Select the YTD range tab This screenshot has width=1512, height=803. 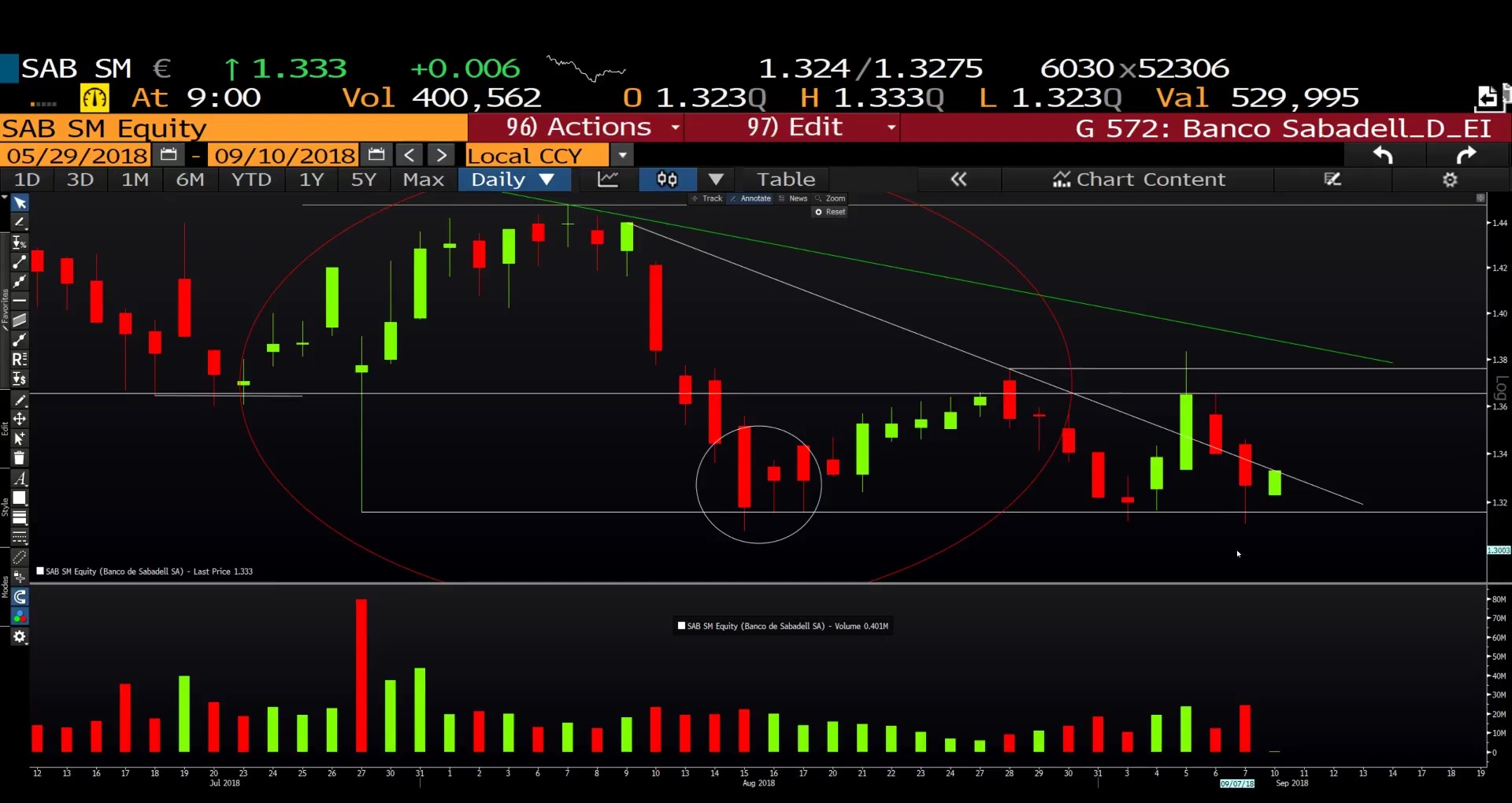pos(251,179)
